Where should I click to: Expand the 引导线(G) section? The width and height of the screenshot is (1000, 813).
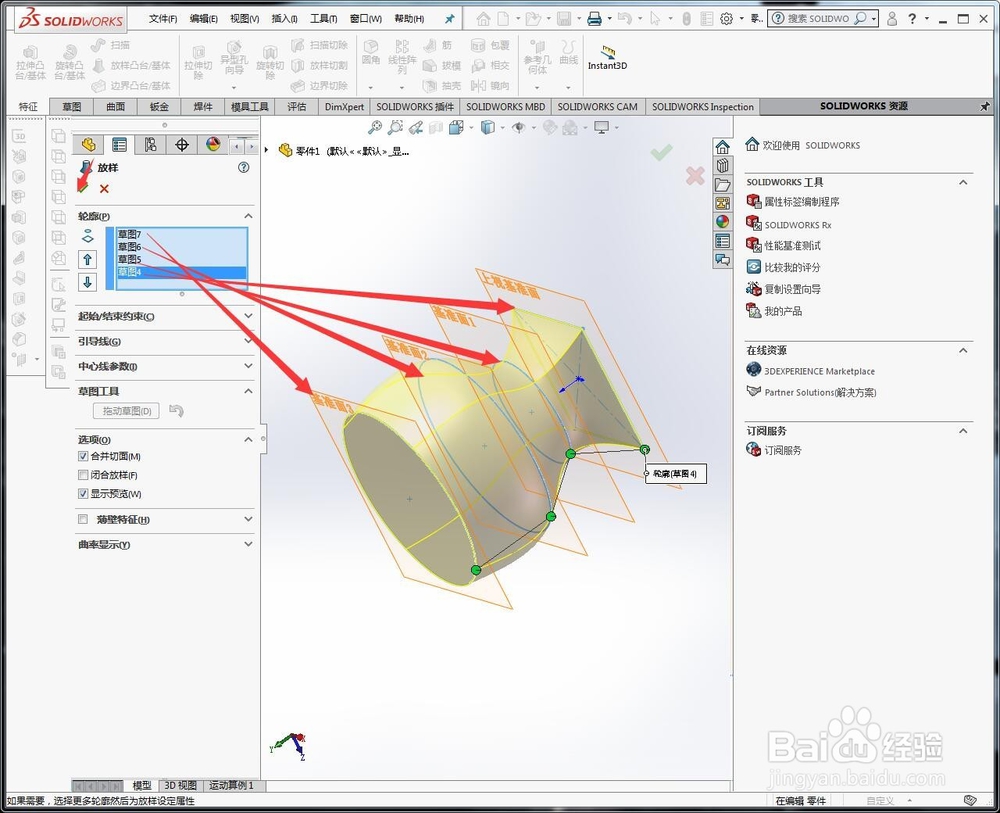(248, 341)
